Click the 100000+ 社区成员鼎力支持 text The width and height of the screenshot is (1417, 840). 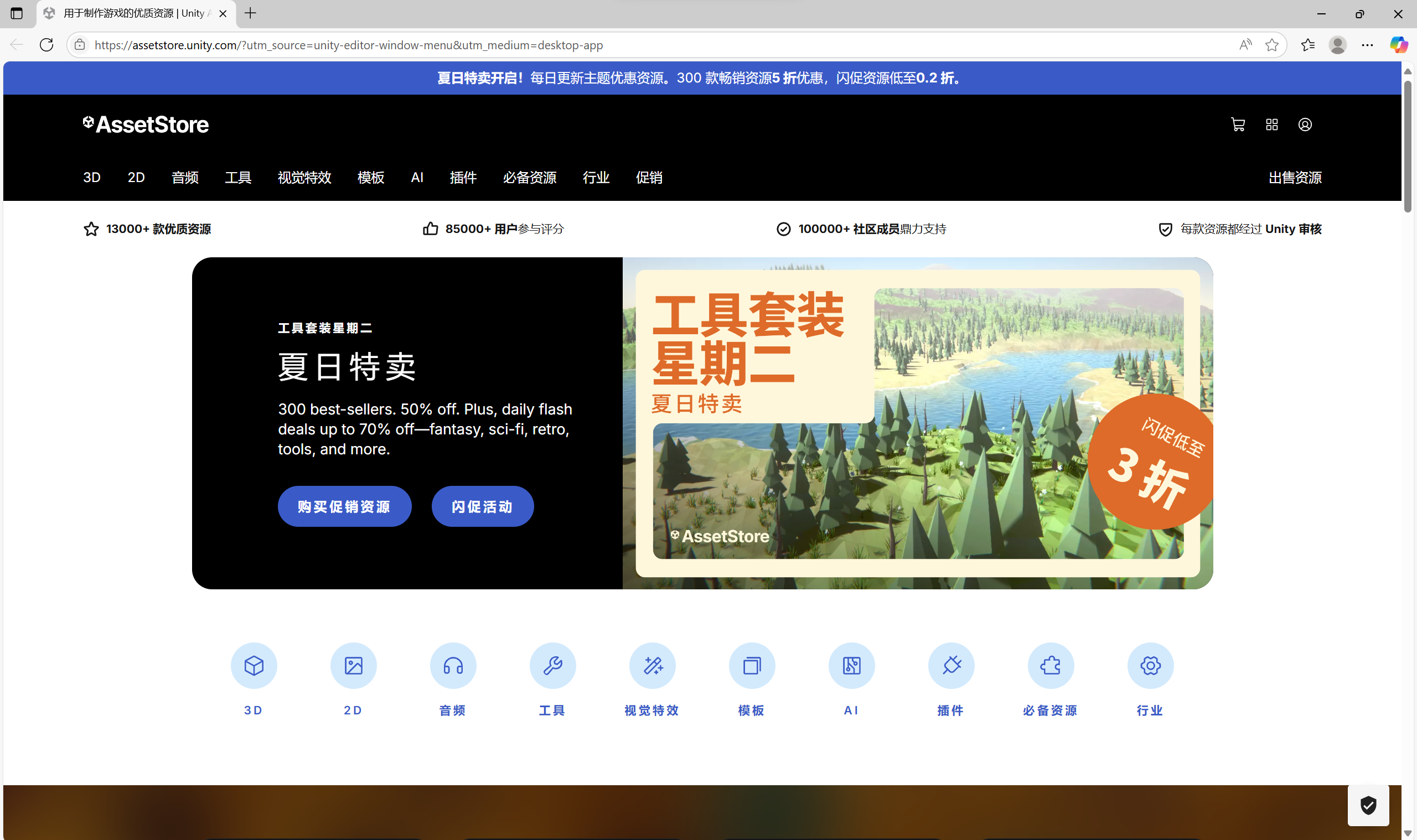click(x=872, y=229)
